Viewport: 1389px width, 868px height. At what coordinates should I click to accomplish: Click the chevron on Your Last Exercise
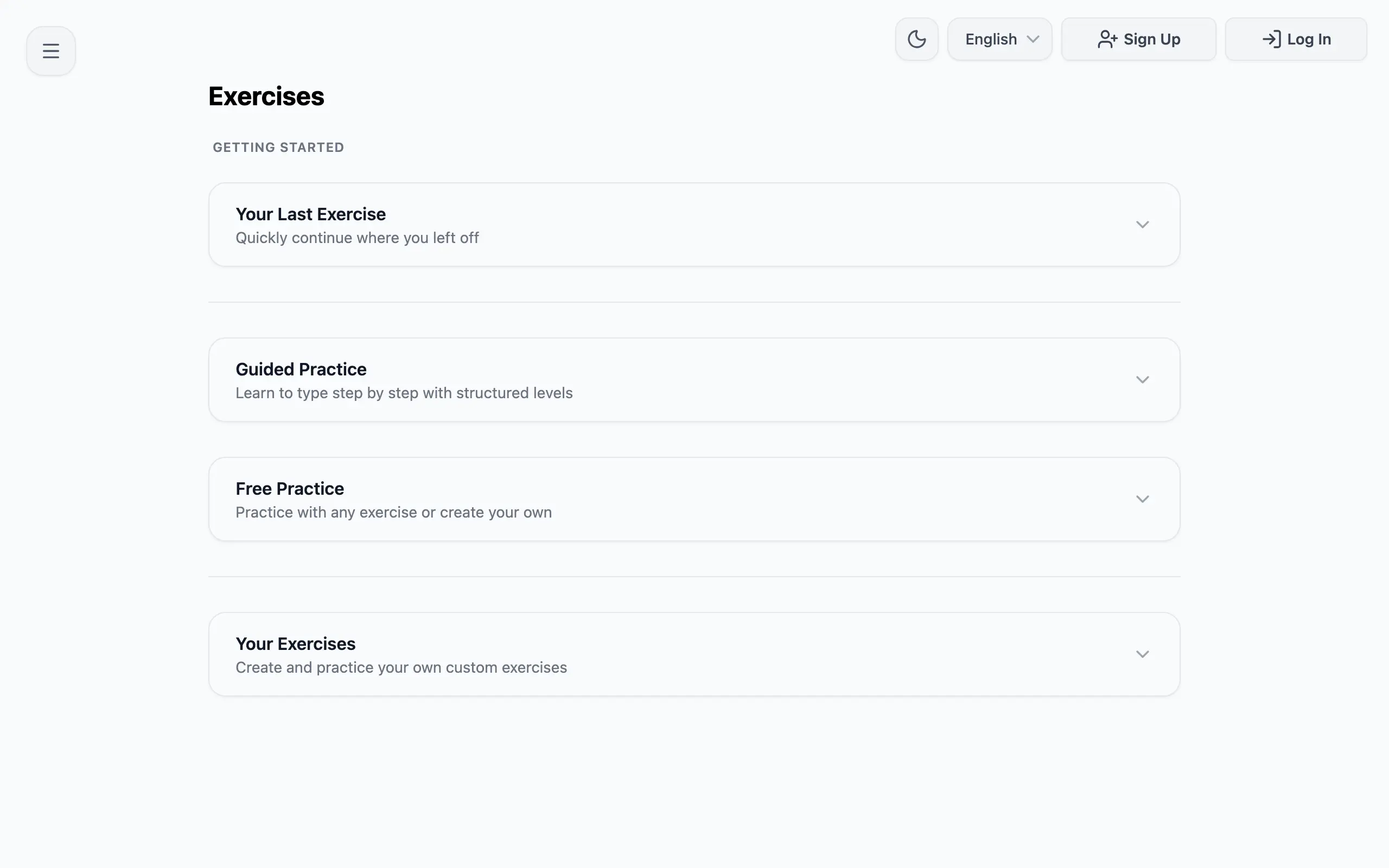pos(1142,225)
